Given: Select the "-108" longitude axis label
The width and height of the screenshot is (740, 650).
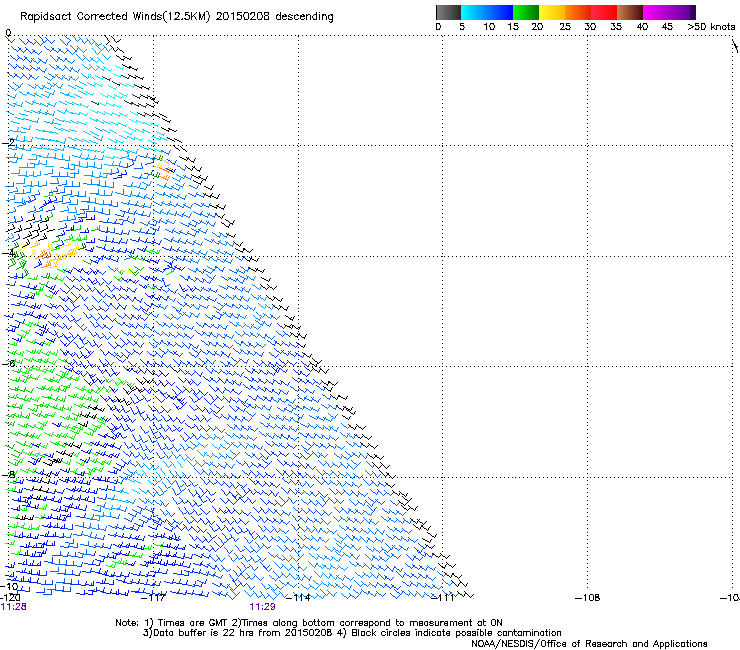Looking at the screenshot, I should click(x=588, y=598).
